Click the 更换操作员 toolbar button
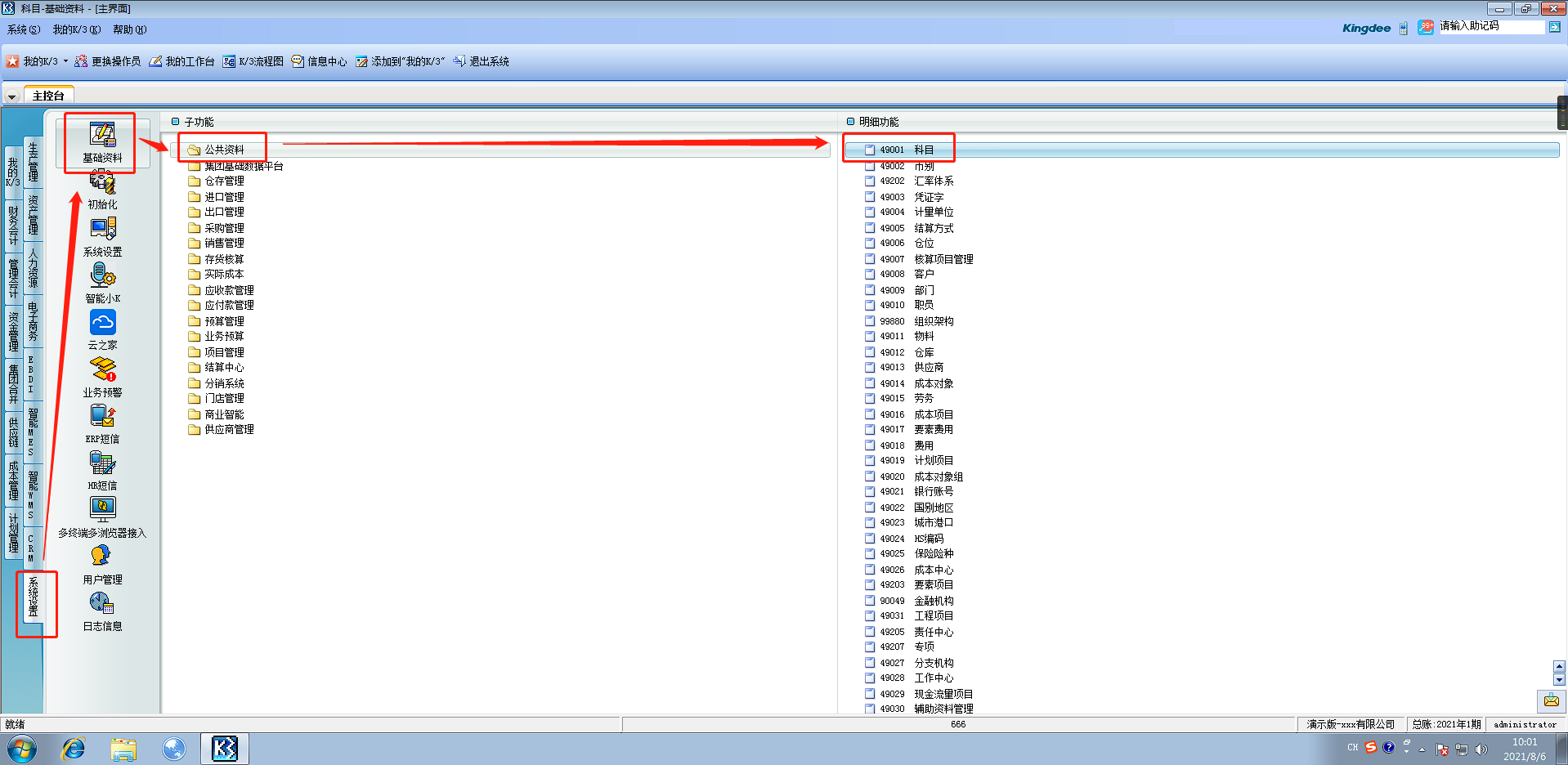This screenshot has width=1568, height=765. [x=108, y=61]
